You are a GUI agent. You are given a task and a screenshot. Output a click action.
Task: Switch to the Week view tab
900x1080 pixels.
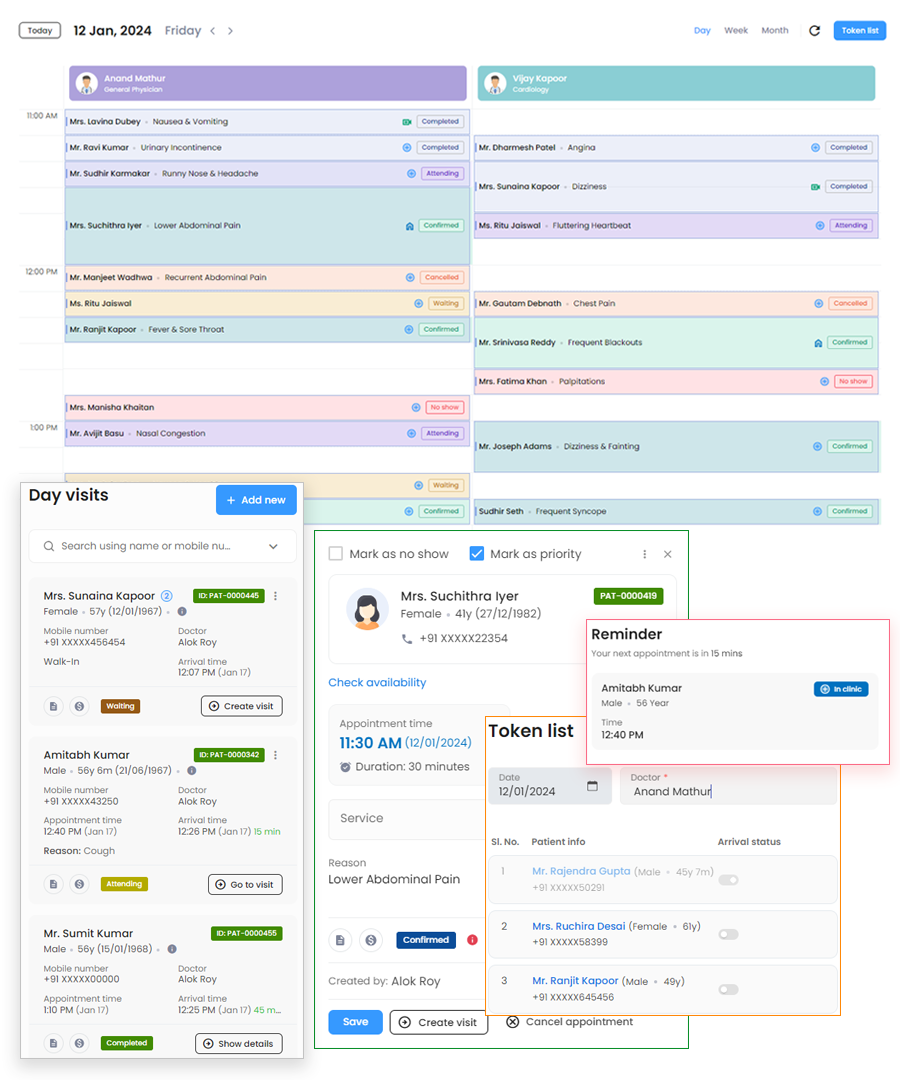736,31
